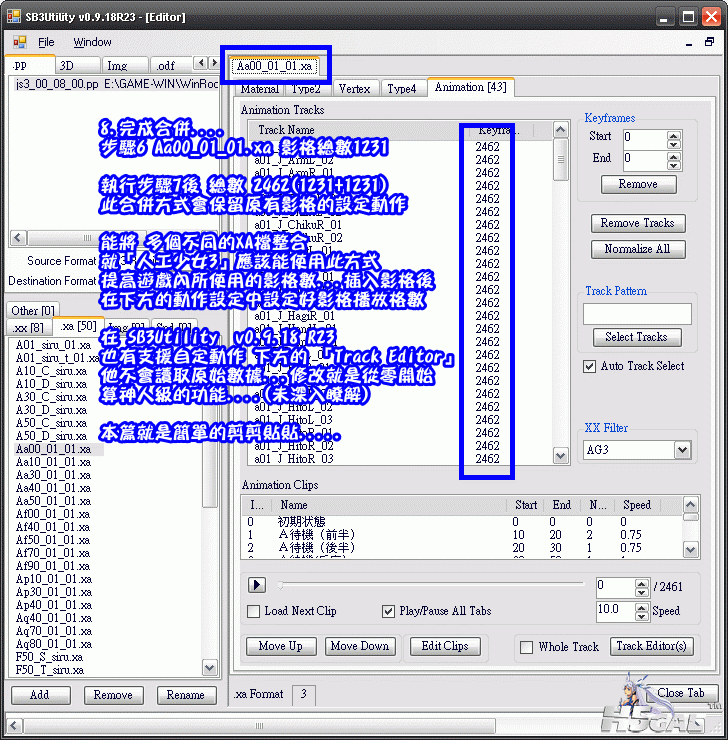Click the Keyframes End input field
The width and height of the screenshot is (728, 740).
click(645, 159)
